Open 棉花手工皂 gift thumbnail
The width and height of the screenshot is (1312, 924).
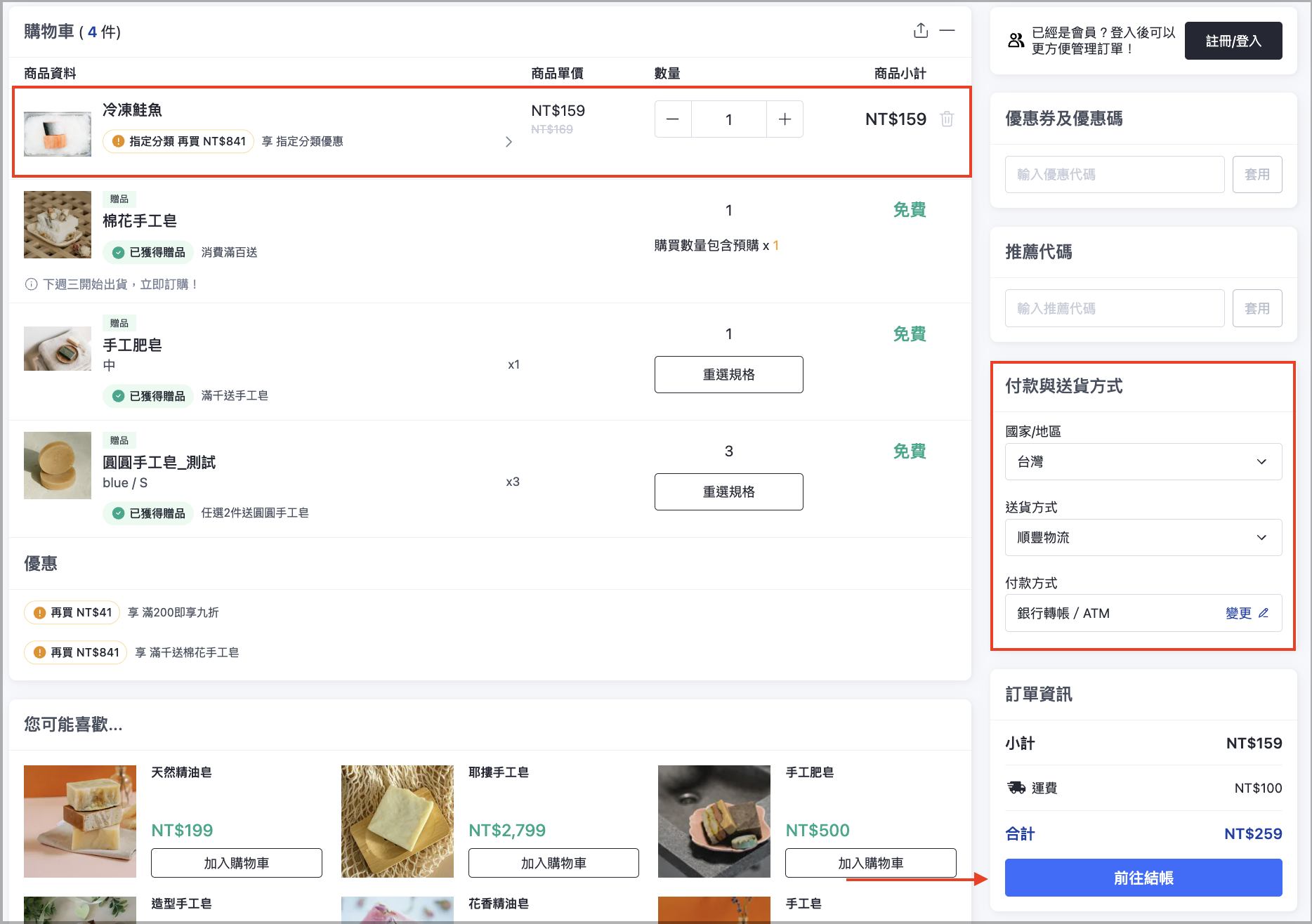pos(58,225)
